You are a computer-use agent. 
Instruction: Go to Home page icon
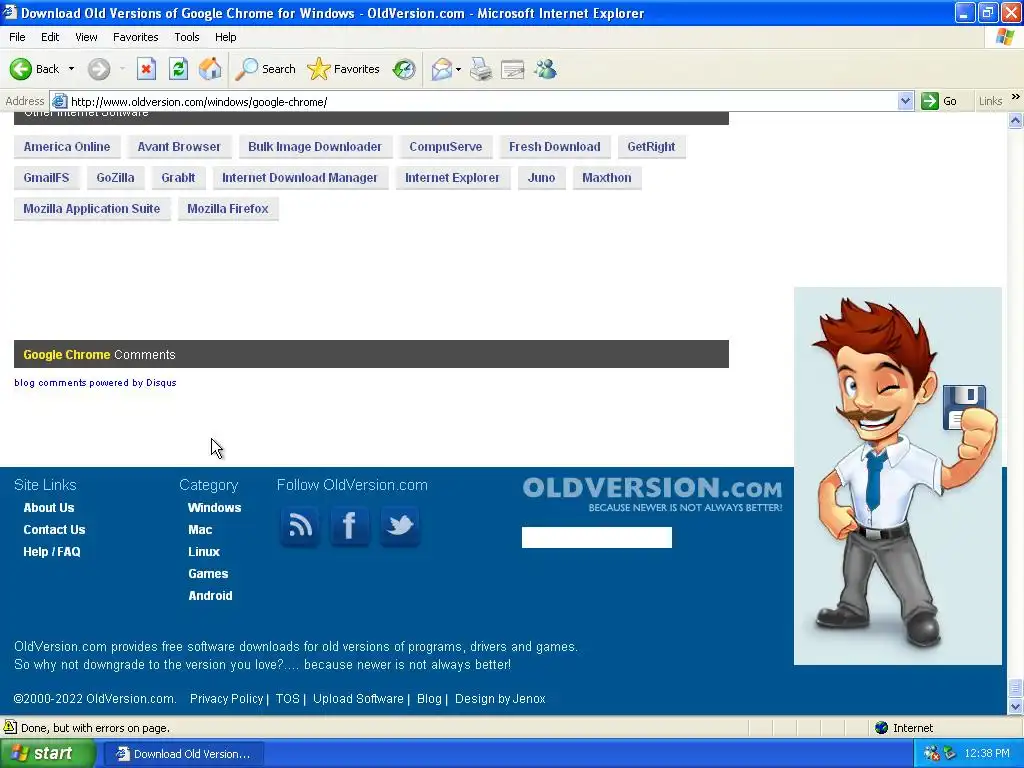[x=210, y=69]
